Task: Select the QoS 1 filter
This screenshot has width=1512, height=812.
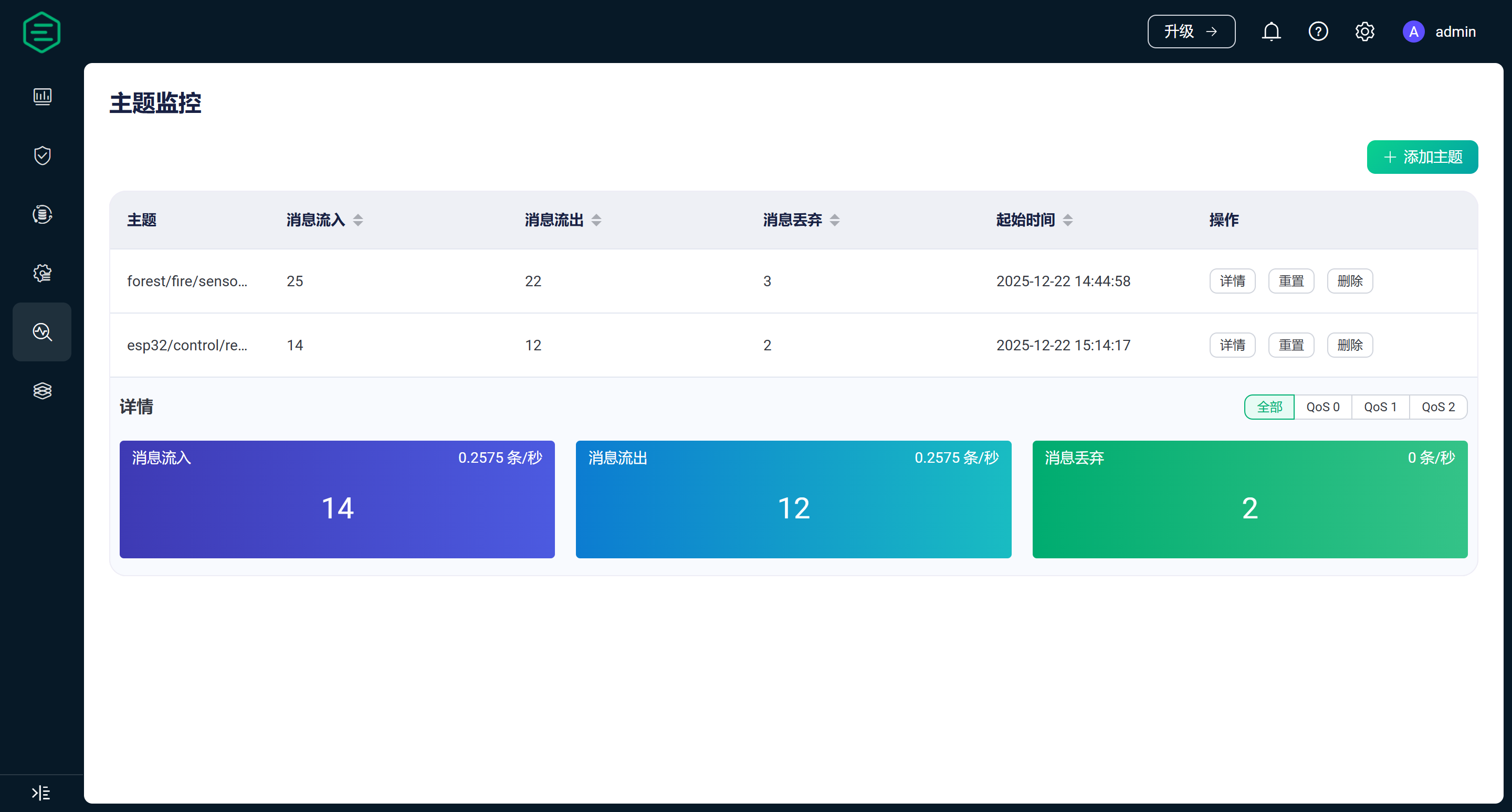Action: pyautogui.click(x=1380, y=407)
